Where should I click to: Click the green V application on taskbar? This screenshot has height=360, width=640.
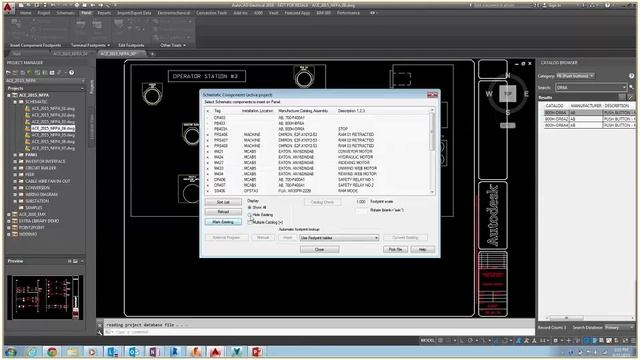tap(236, 352)
